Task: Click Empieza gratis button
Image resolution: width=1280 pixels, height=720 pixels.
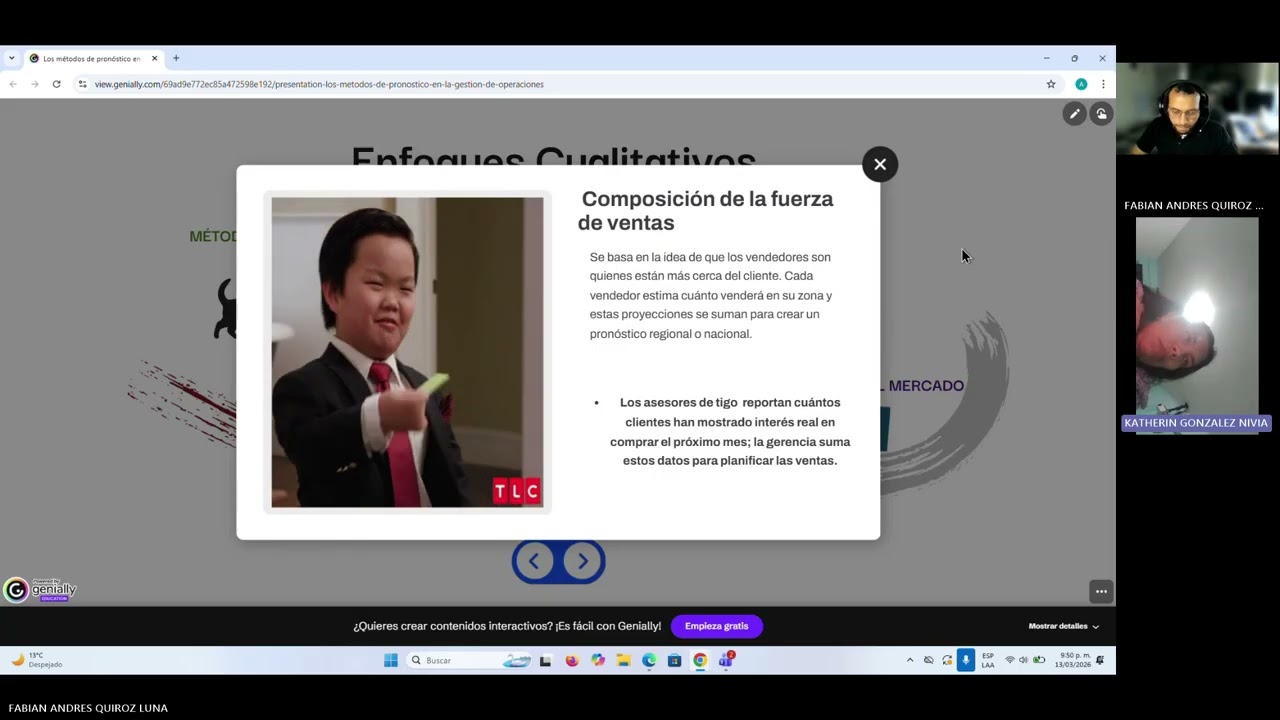Action: [716, 626]
